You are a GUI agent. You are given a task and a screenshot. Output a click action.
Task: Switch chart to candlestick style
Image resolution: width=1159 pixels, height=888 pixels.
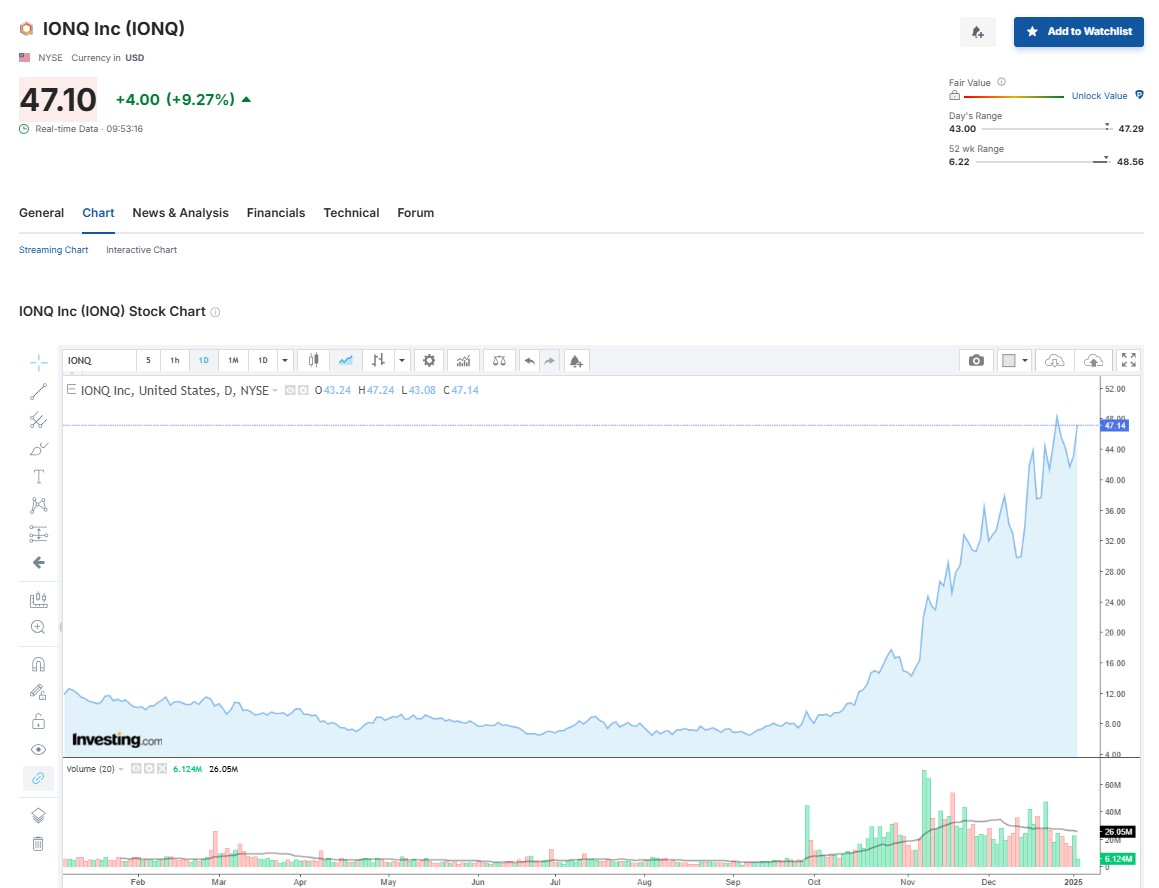pyautogui.click(x=313, y=361)
